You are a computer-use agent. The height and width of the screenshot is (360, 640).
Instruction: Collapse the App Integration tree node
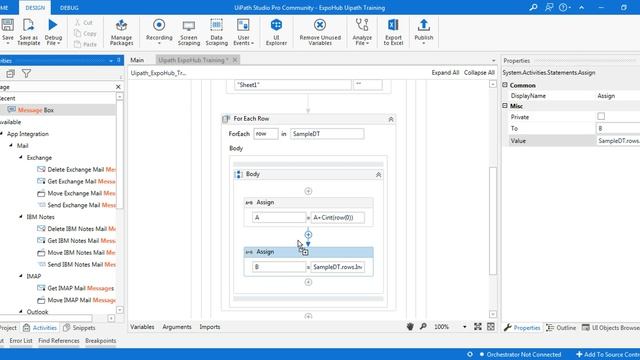2,134
